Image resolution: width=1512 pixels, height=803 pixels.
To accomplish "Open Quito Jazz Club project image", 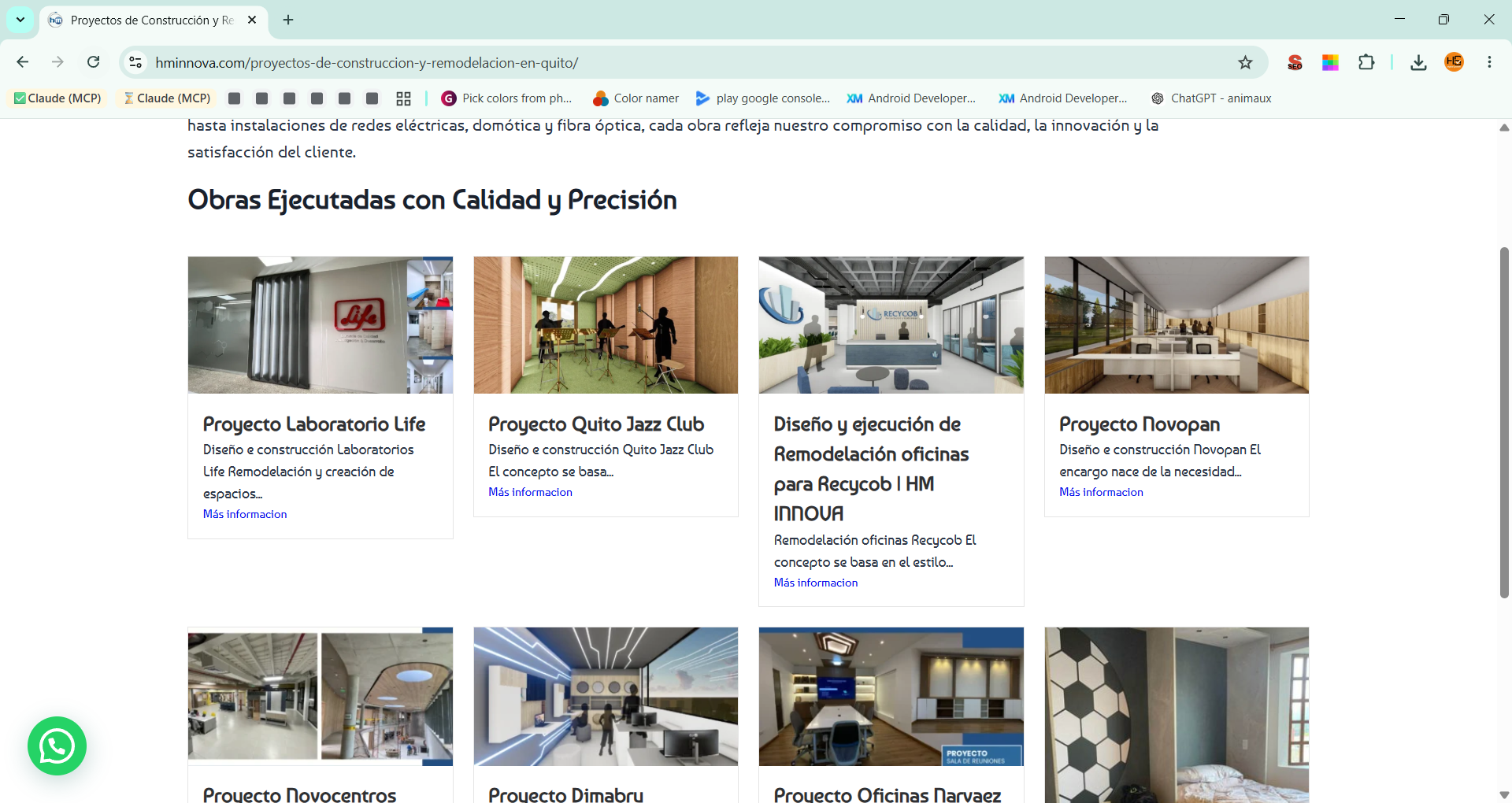I will coord(606,325).
